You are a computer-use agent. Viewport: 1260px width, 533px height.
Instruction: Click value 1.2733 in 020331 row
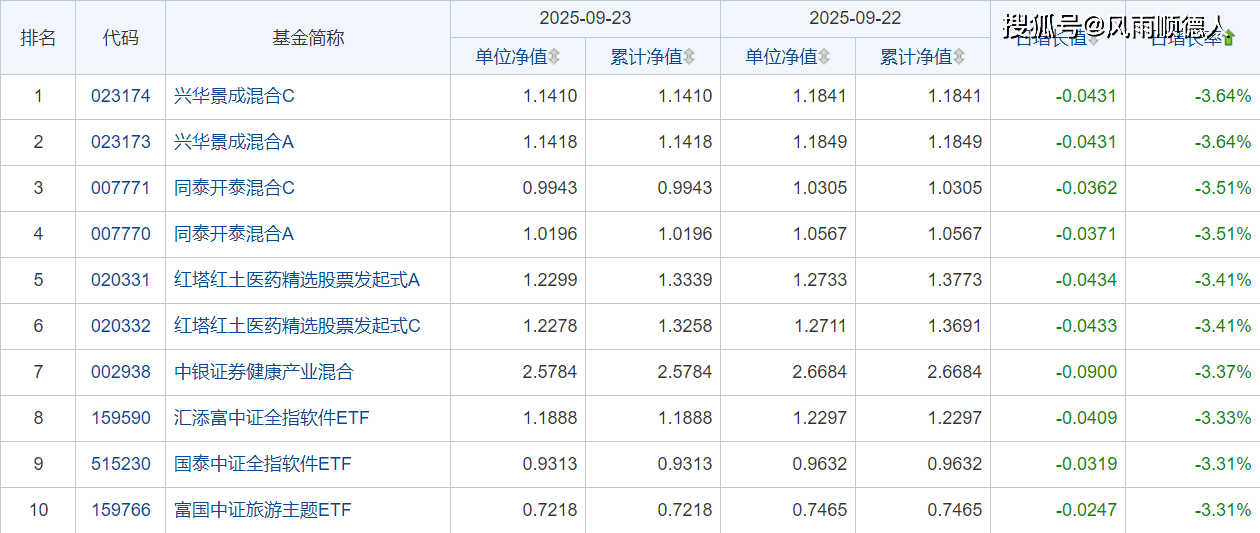820,280
